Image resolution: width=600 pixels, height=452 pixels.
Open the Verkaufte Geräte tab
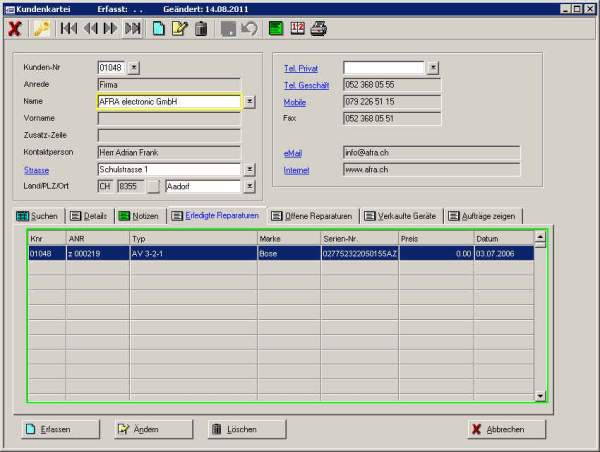[402, 216]
